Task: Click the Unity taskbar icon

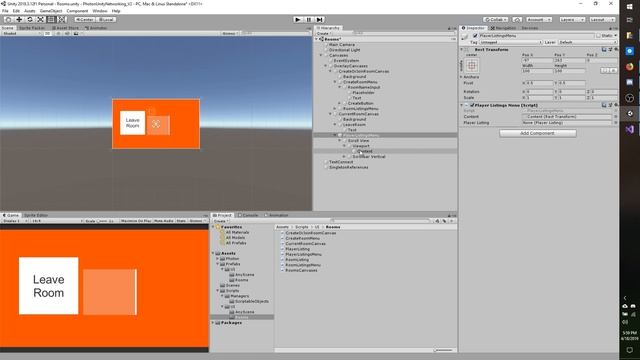Action: [x=629, y=113]
